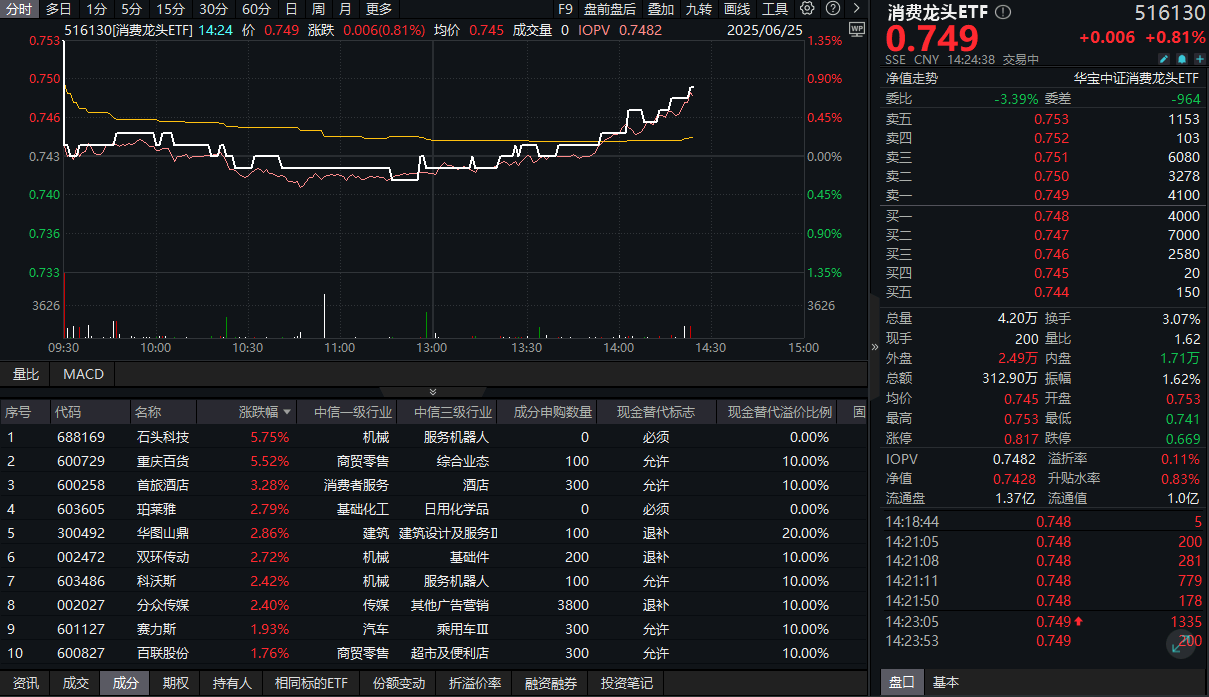1209x697 pixels.
Task: Toggle the MACD indicator below the chart
Action: click(x=83, y=374)
